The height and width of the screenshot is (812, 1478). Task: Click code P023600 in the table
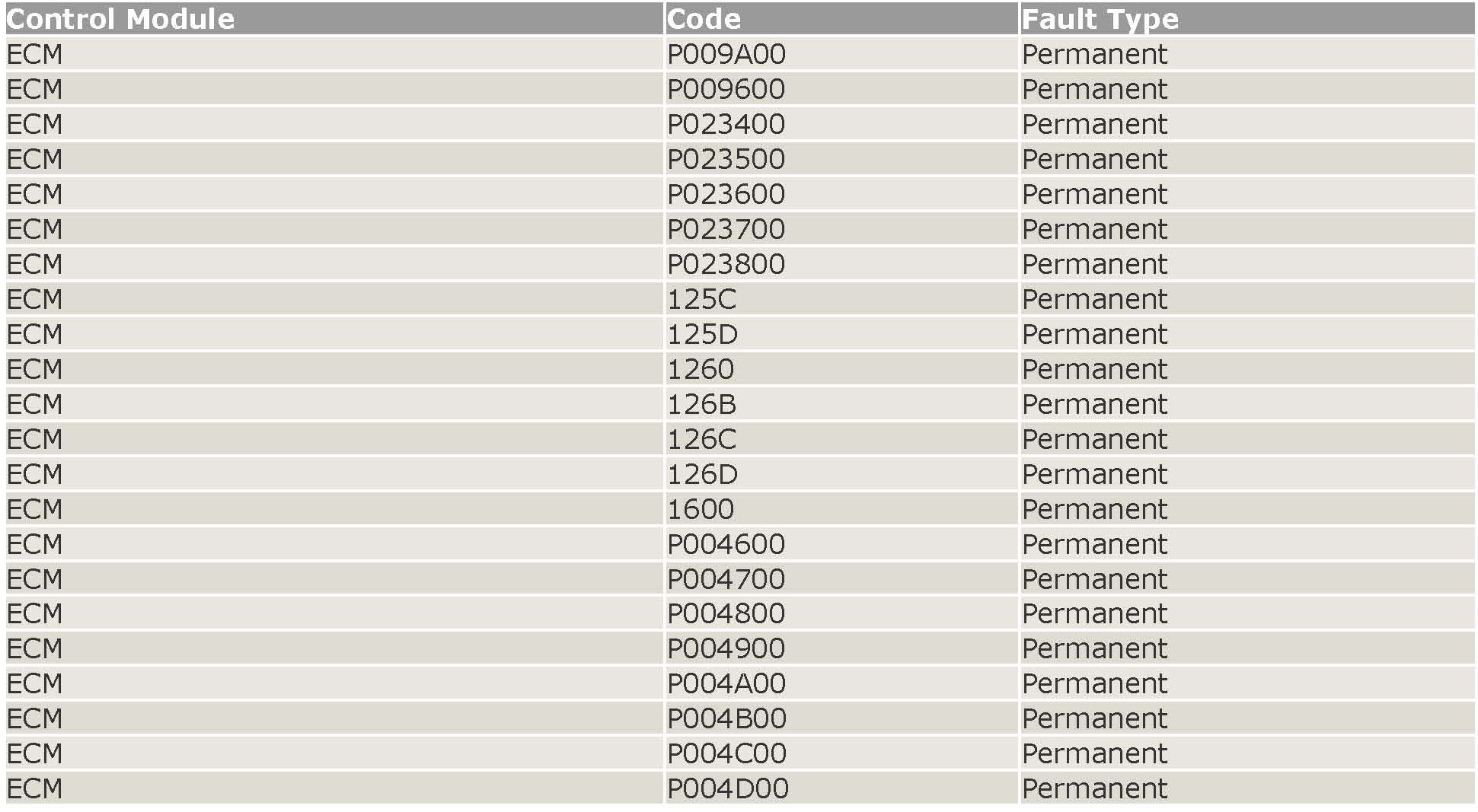coord(726,194)
